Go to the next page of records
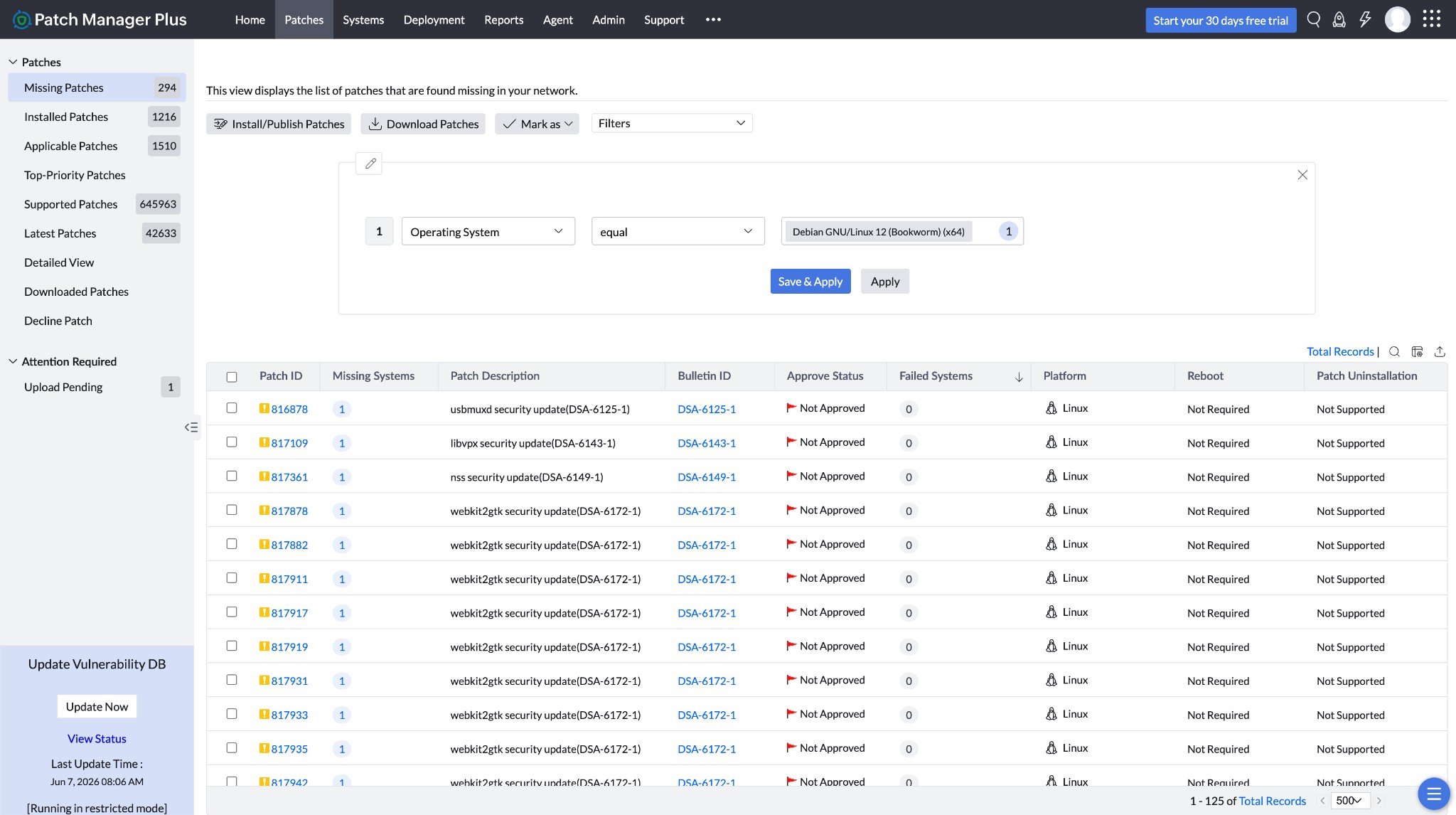The width and height of the screenshot is (1456, 815). 1379,801
